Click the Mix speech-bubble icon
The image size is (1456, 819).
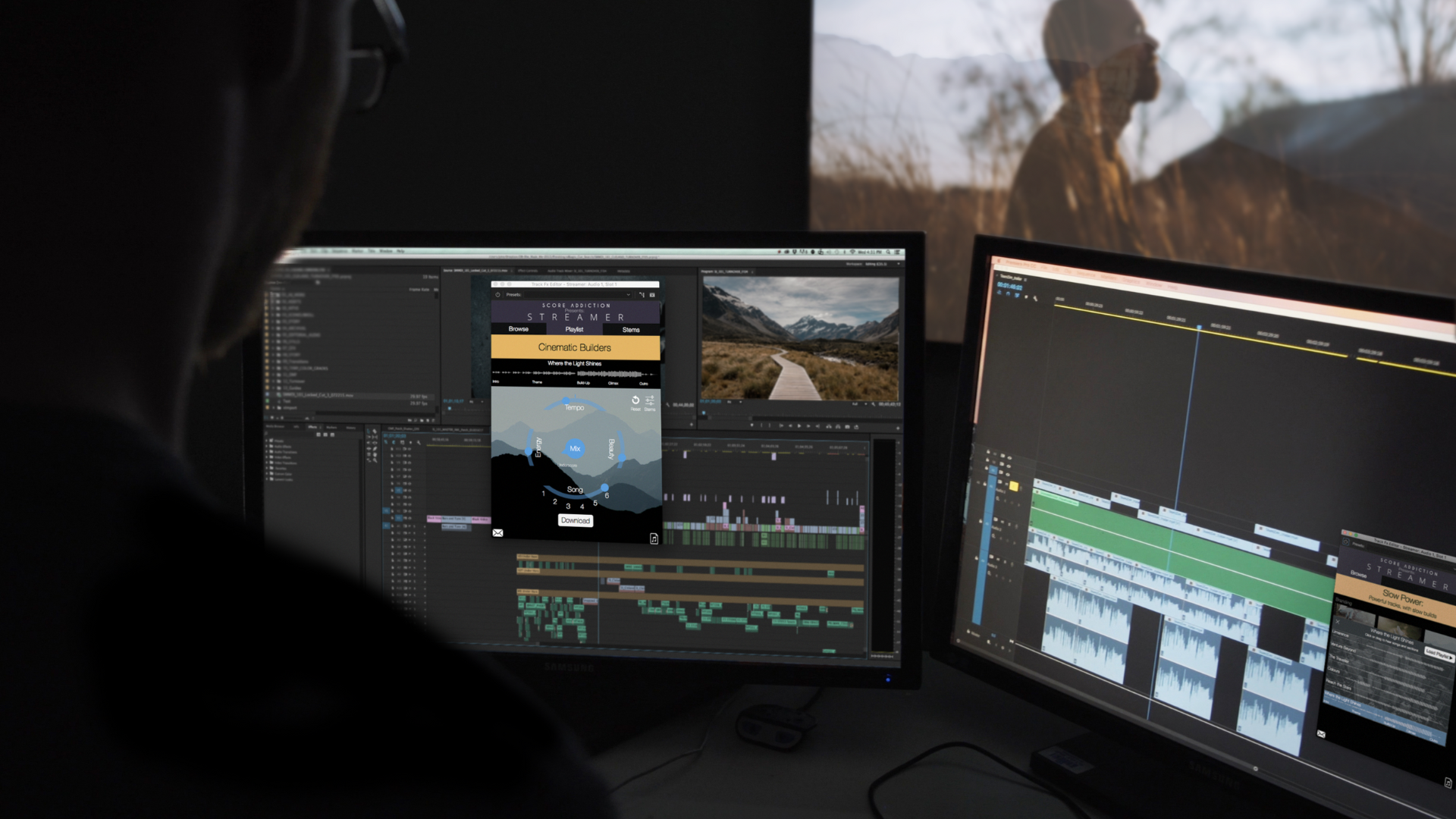575,448
